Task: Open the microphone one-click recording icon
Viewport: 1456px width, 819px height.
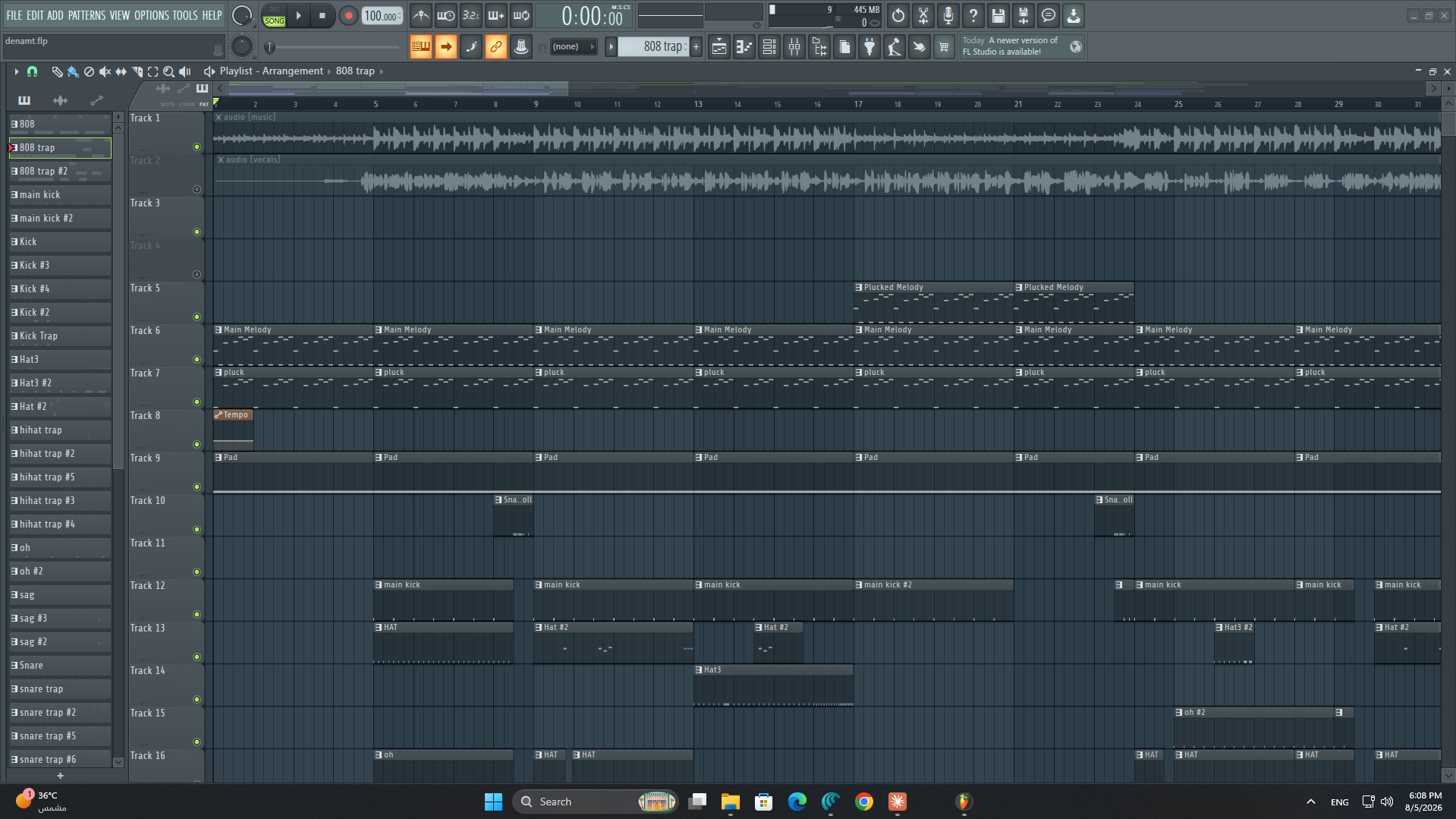Action: [948, 15]
